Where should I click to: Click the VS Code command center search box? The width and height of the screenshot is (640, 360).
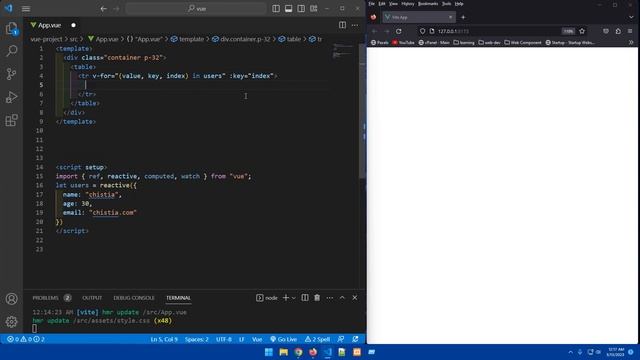coord(196,9)
